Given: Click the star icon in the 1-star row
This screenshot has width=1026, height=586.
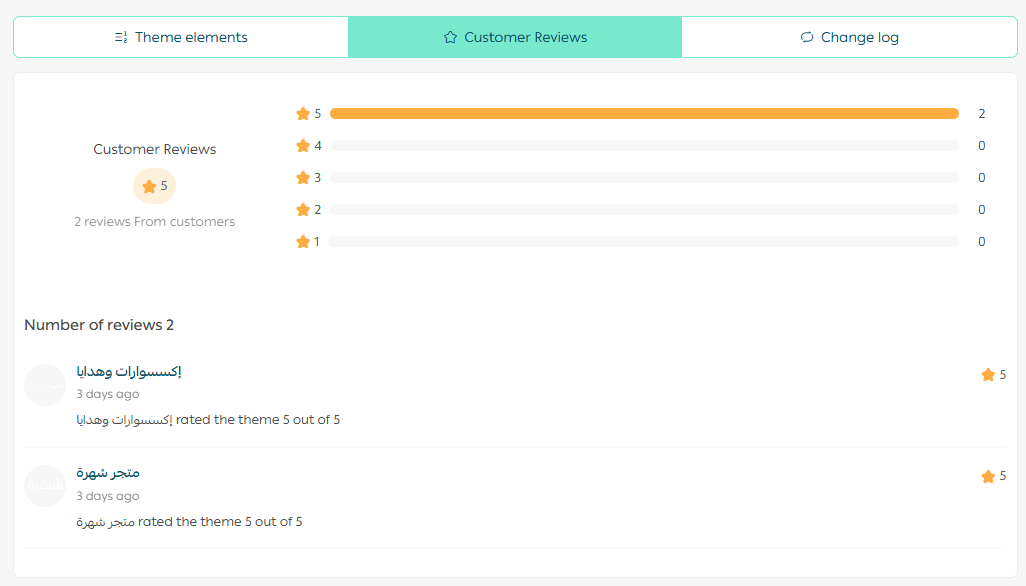Looking at the screenshot, I should (x=303, y=242).
